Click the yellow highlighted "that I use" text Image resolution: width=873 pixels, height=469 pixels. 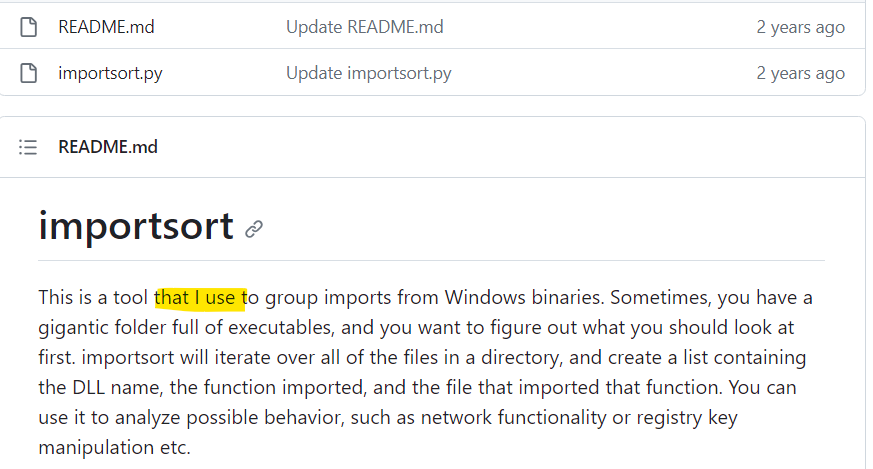200,297
